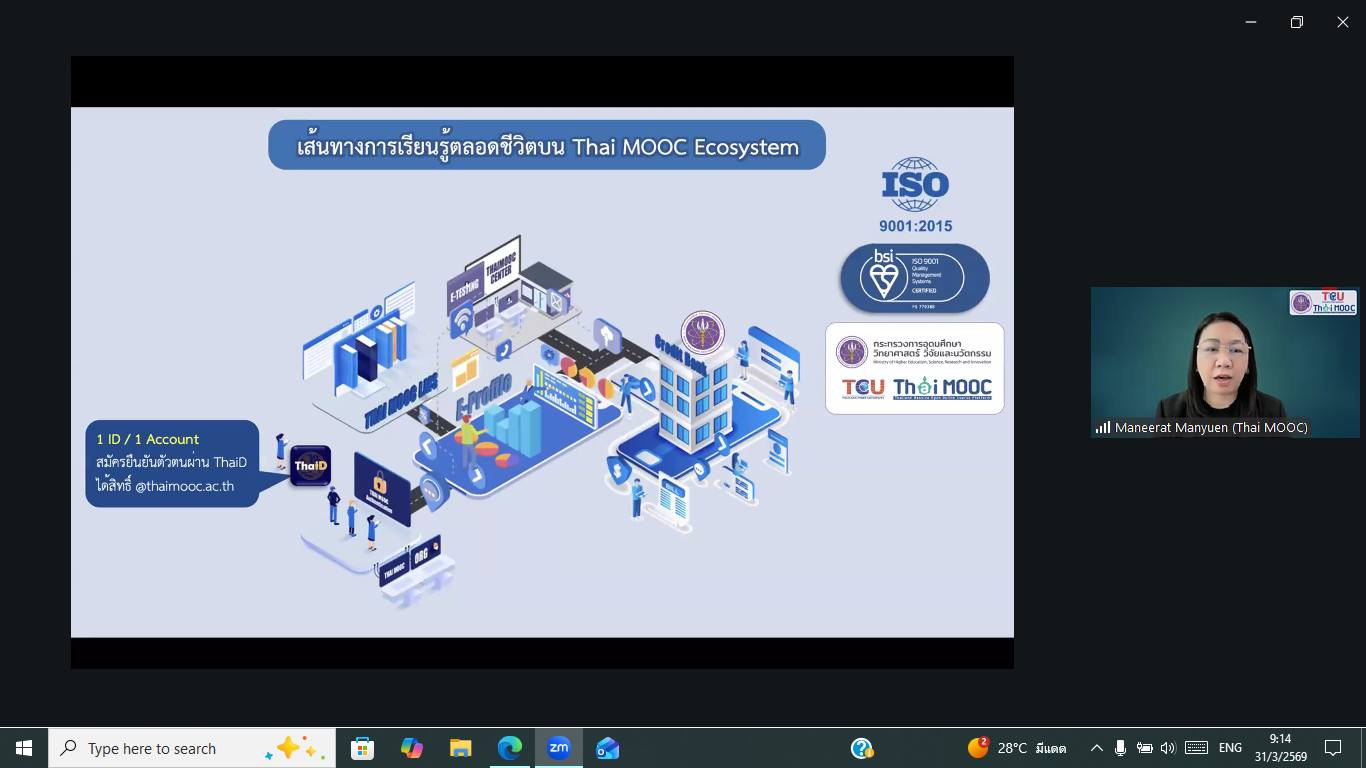
Task: Open the touch keyboard icon
Action: (1196, 748)
